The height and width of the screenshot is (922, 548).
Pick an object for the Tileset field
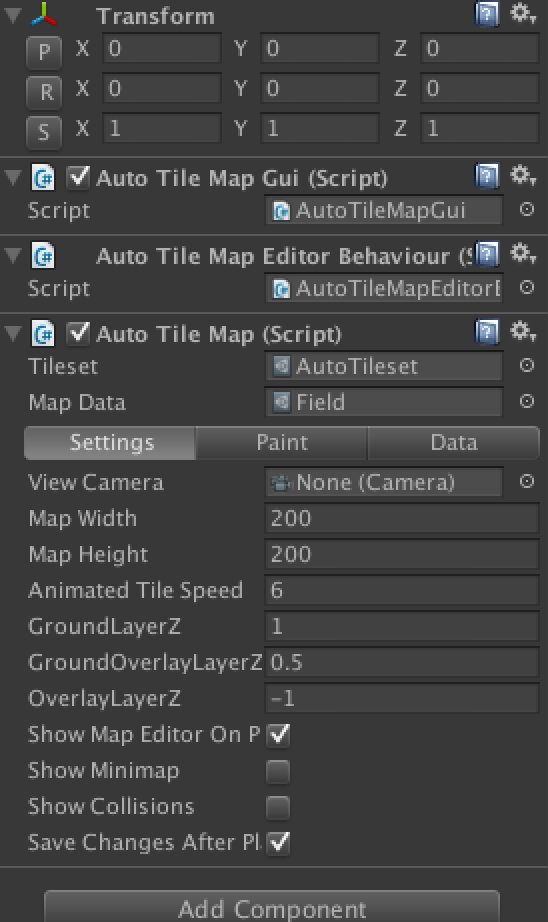[x=527, y=366]
